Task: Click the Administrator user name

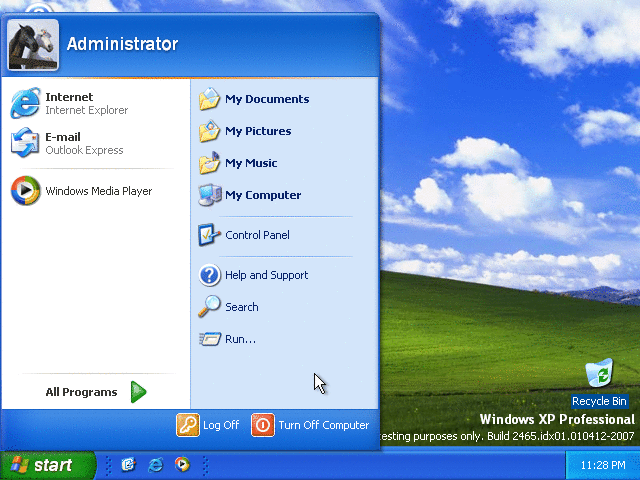Action: click(x=122, y=44)
